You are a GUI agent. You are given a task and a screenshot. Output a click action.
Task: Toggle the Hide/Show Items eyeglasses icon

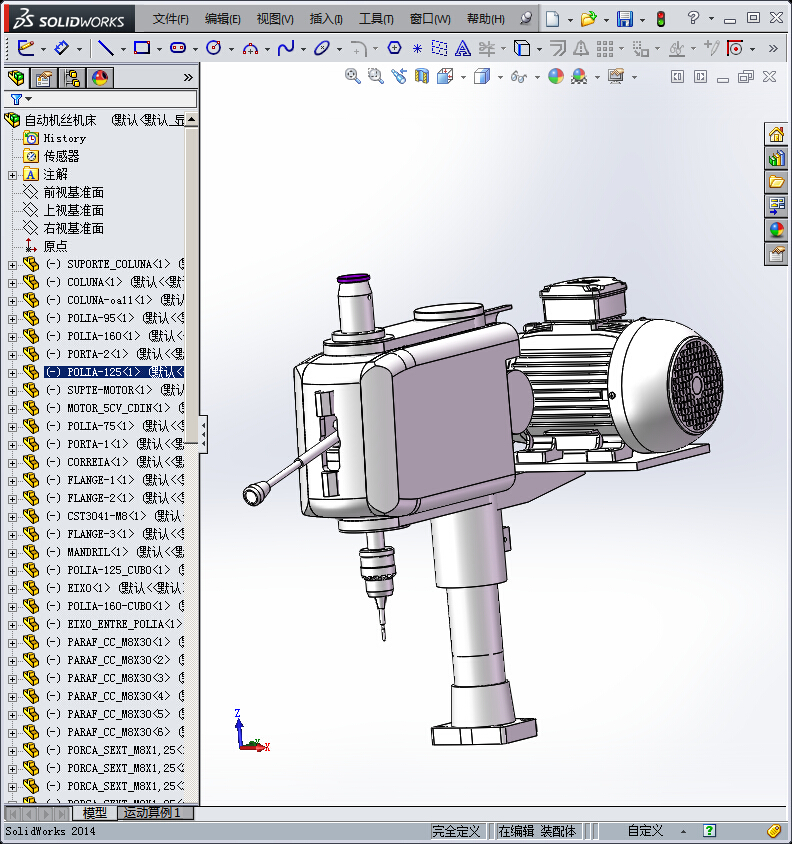pyautogui.click(x=517, y=76)
